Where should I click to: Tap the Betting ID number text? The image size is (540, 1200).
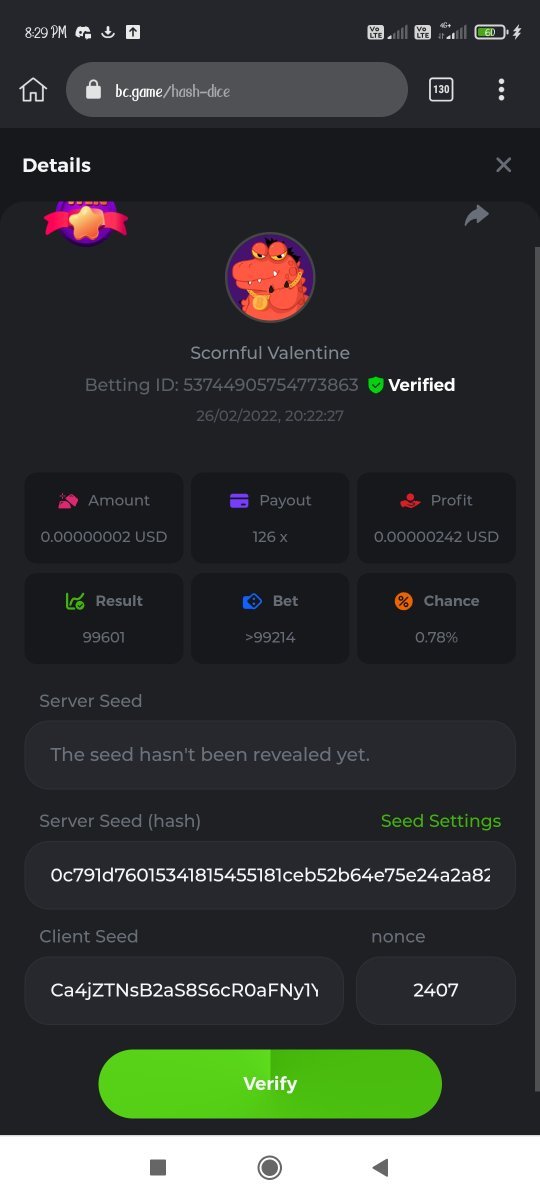(x=271, y=385)
